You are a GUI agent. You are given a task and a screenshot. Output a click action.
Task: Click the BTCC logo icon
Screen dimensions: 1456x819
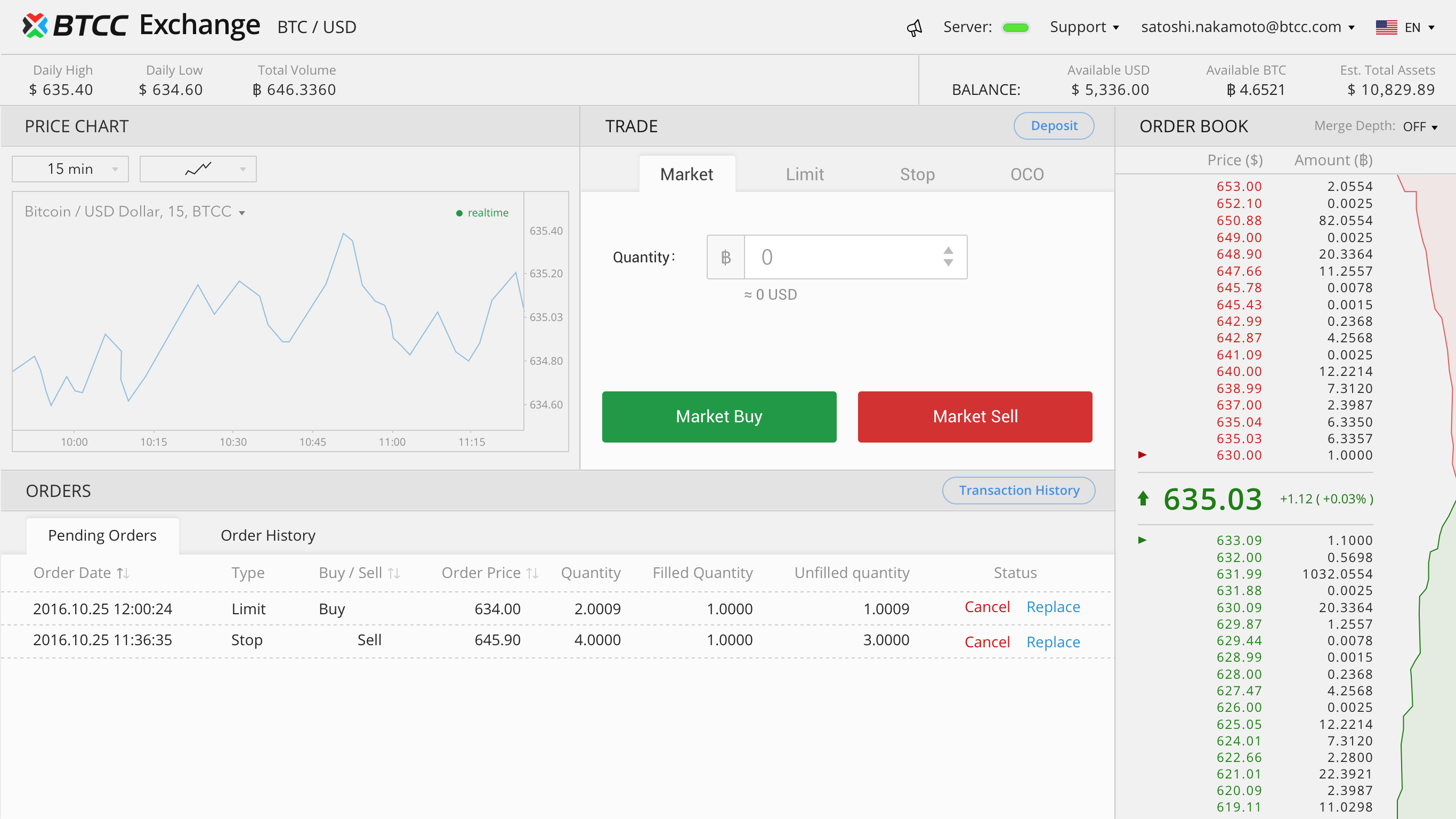pos(35,26)
